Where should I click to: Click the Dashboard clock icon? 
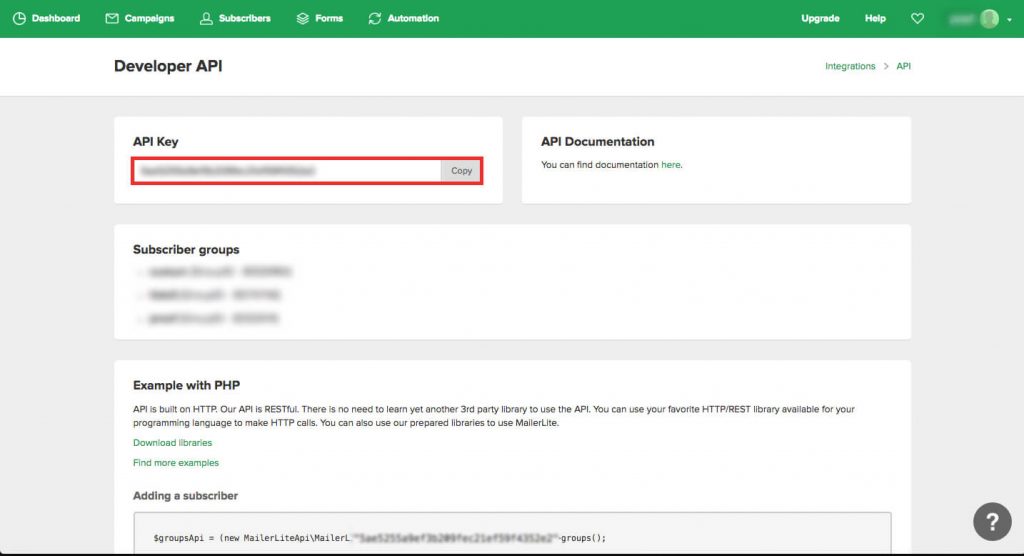click(20, 18)
